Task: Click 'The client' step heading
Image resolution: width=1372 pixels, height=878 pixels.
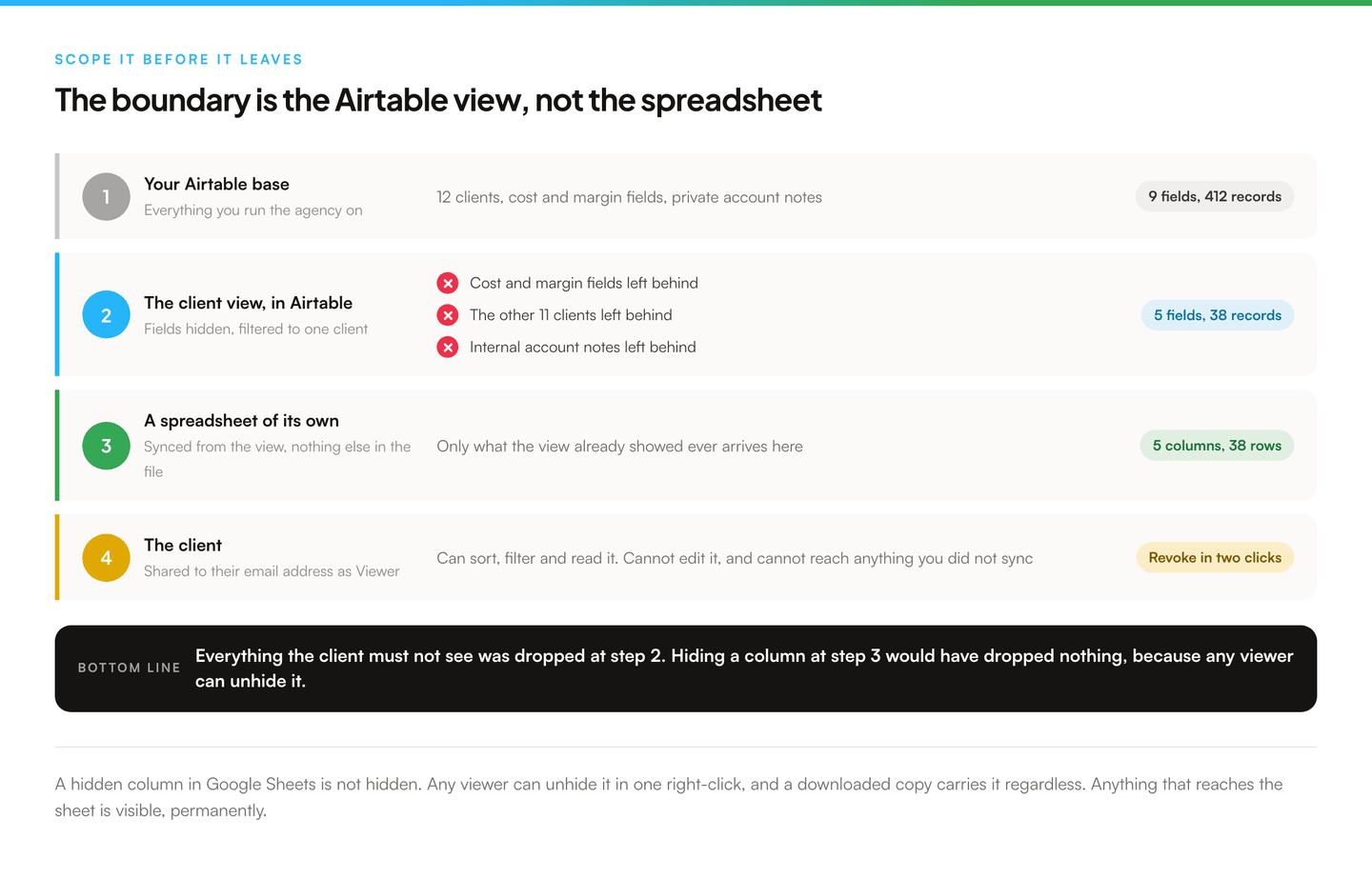Action: point(183,545)
